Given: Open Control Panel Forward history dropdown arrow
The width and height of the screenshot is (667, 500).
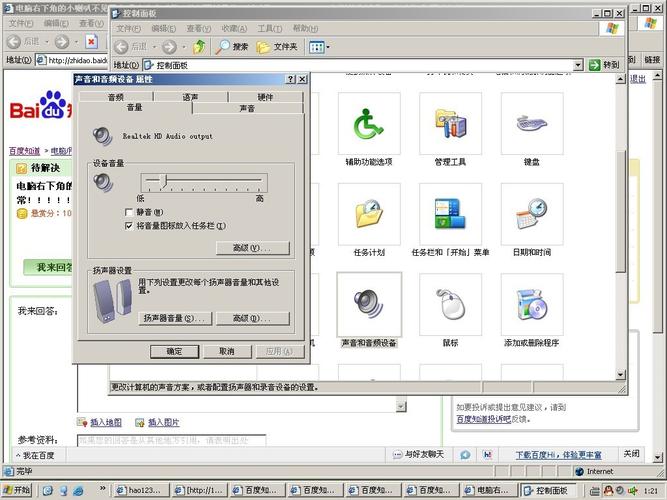Looking at the screenshot, I should (x=184, y=47).
